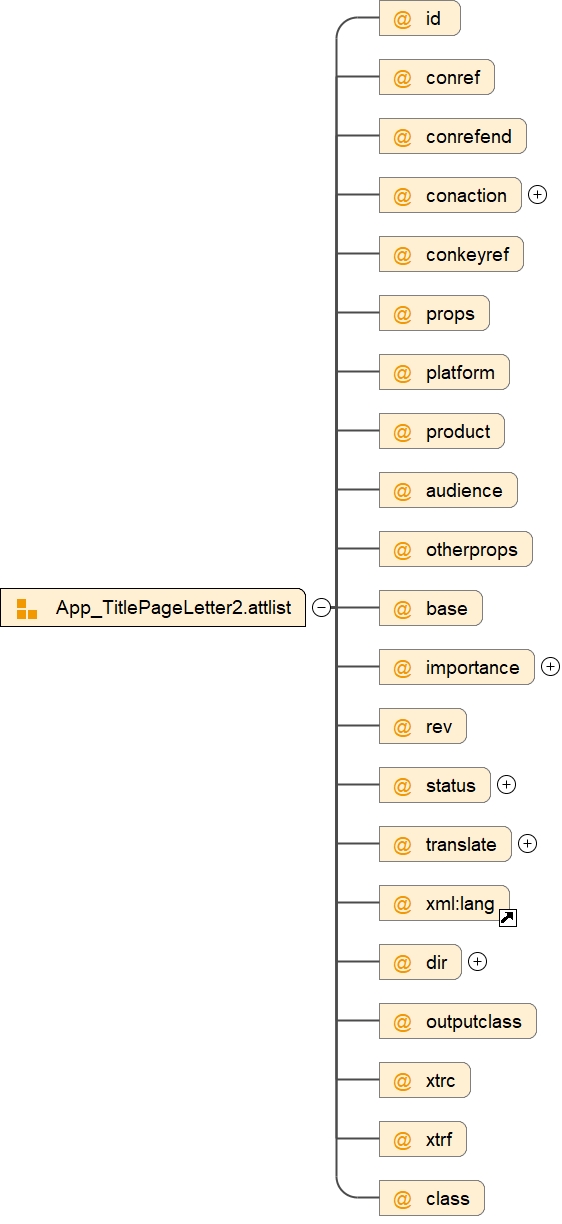This screenshot has height=1224, width=562.
Task: Click the @ icon of importance
Action: pos(403,668)
